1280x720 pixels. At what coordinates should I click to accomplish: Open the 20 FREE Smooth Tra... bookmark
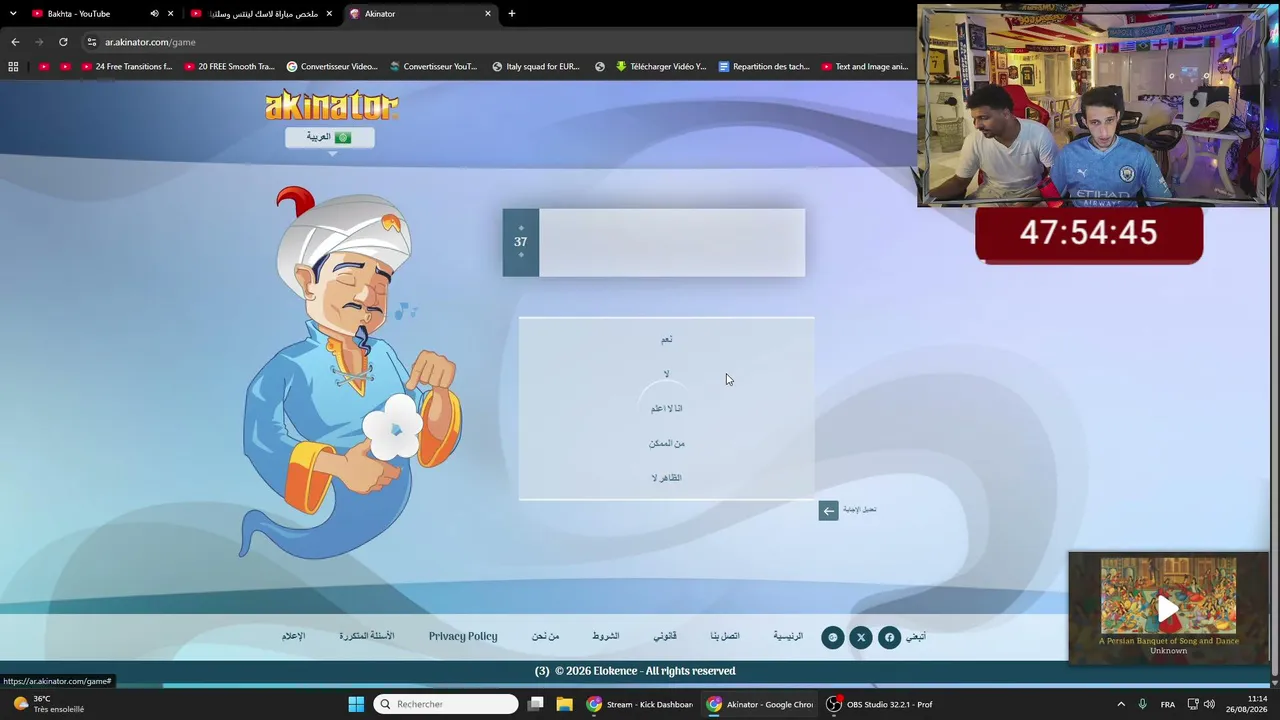pos(229,67)
